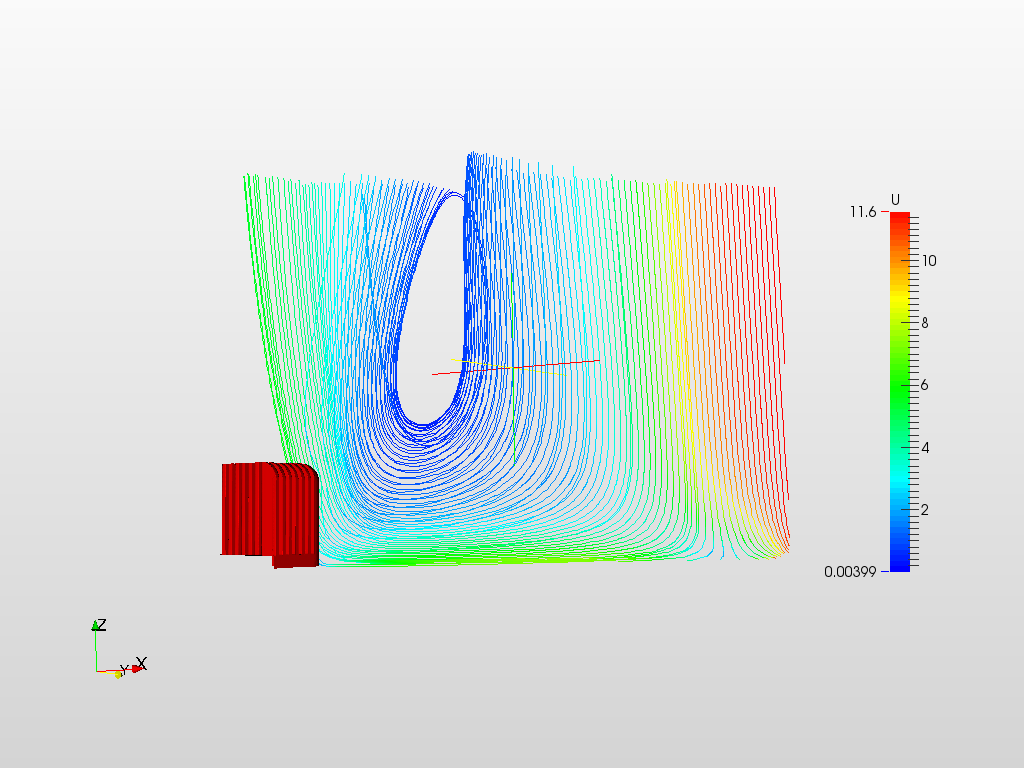Click legend tick label 10

pyautogui.click(x=929, y=261)
